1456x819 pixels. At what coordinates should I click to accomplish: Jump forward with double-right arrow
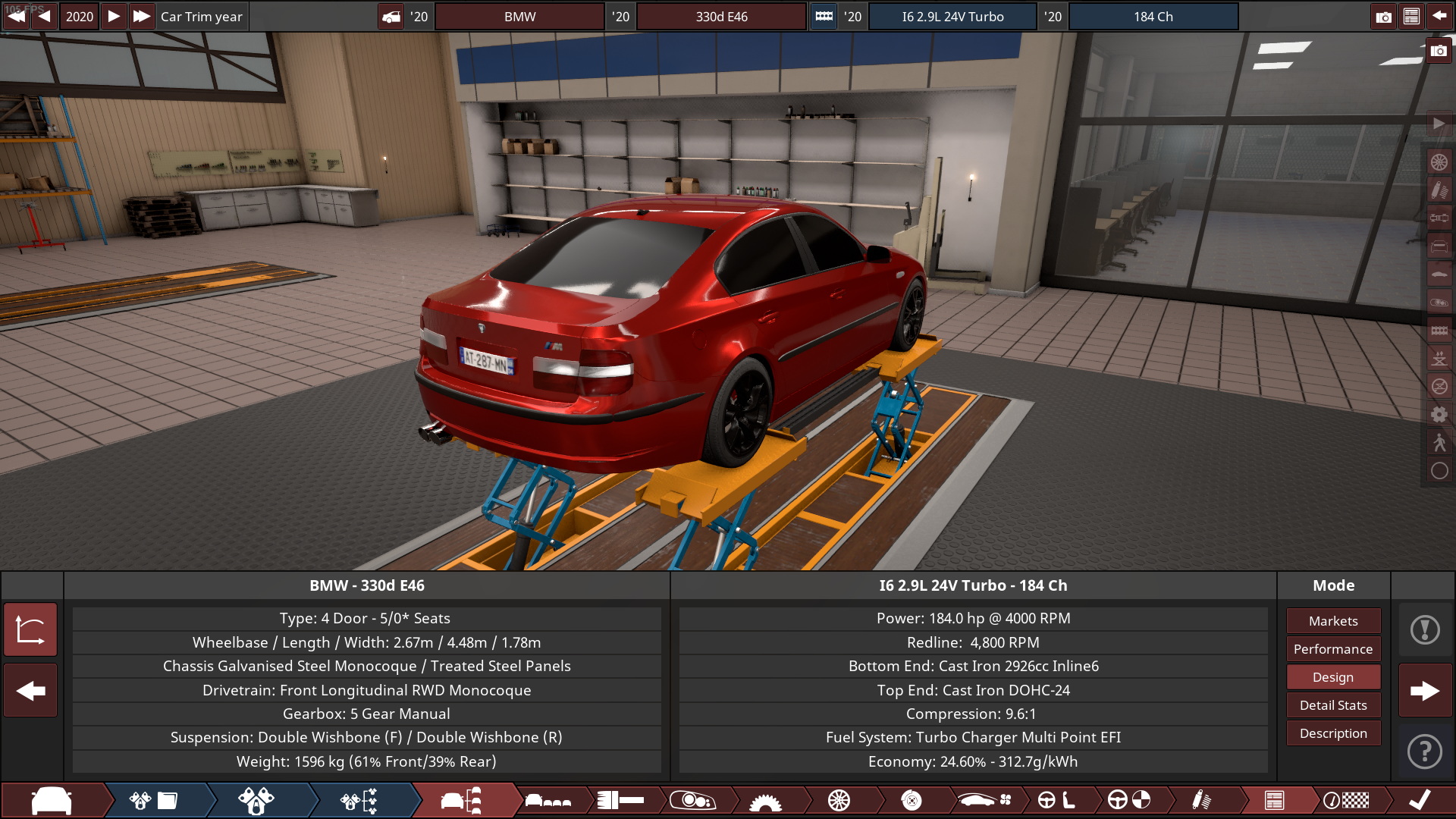click(141, 16)
